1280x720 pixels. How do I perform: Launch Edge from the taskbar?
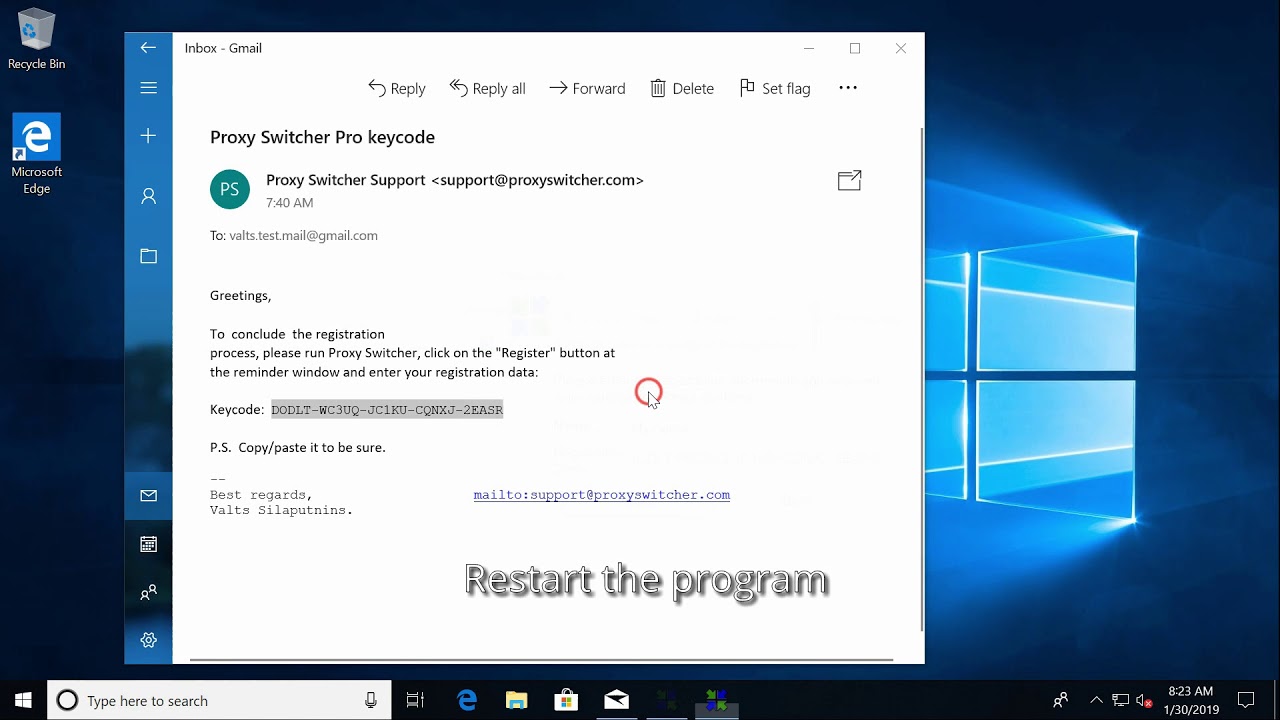467,700
